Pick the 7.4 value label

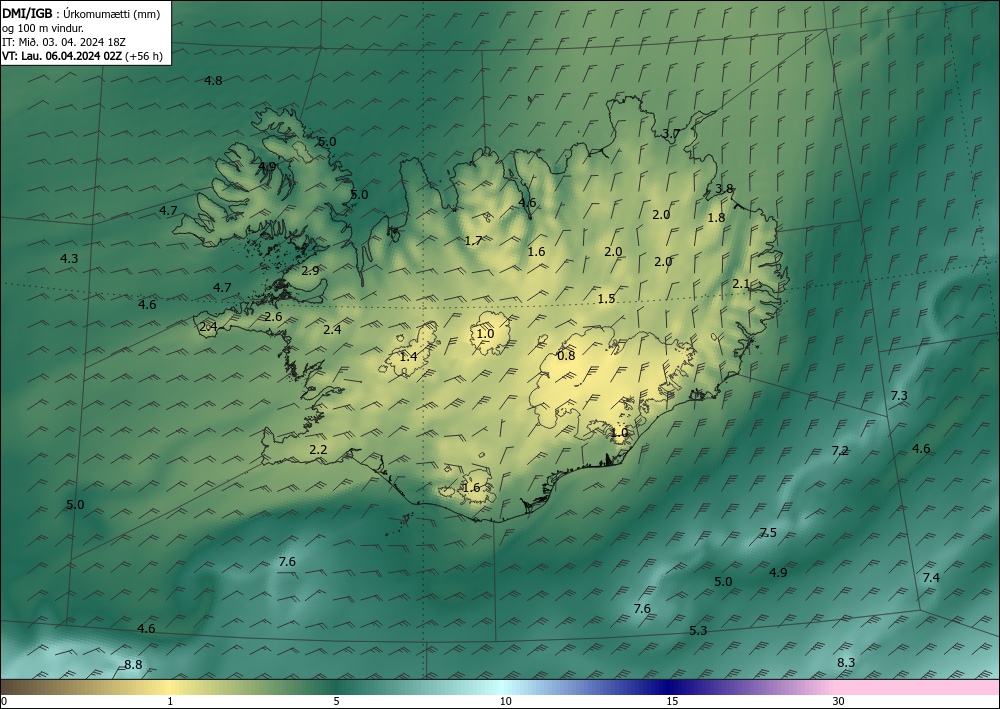(931, 578)
